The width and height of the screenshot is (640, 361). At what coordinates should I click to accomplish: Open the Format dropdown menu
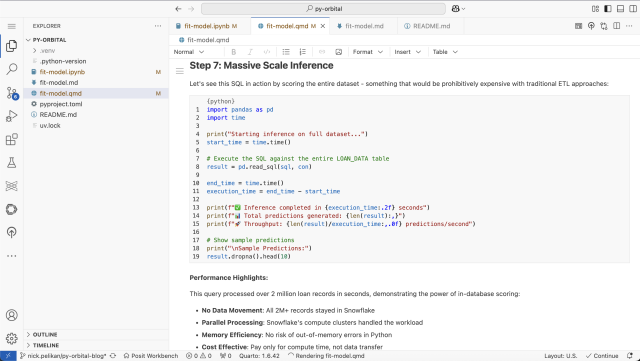(367, 52)
